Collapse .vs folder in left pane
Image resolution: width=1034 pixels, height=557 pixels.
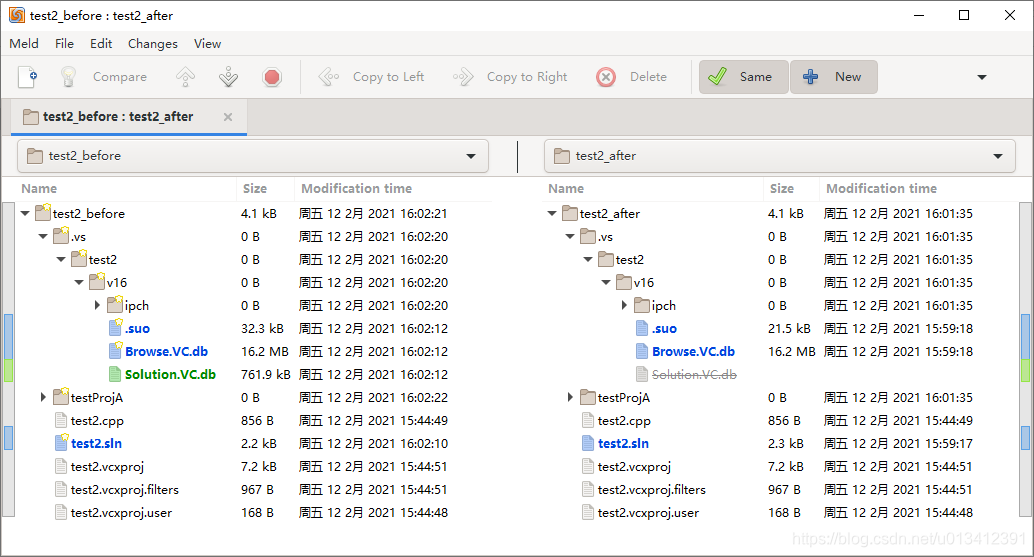click(x=43, y=237)
